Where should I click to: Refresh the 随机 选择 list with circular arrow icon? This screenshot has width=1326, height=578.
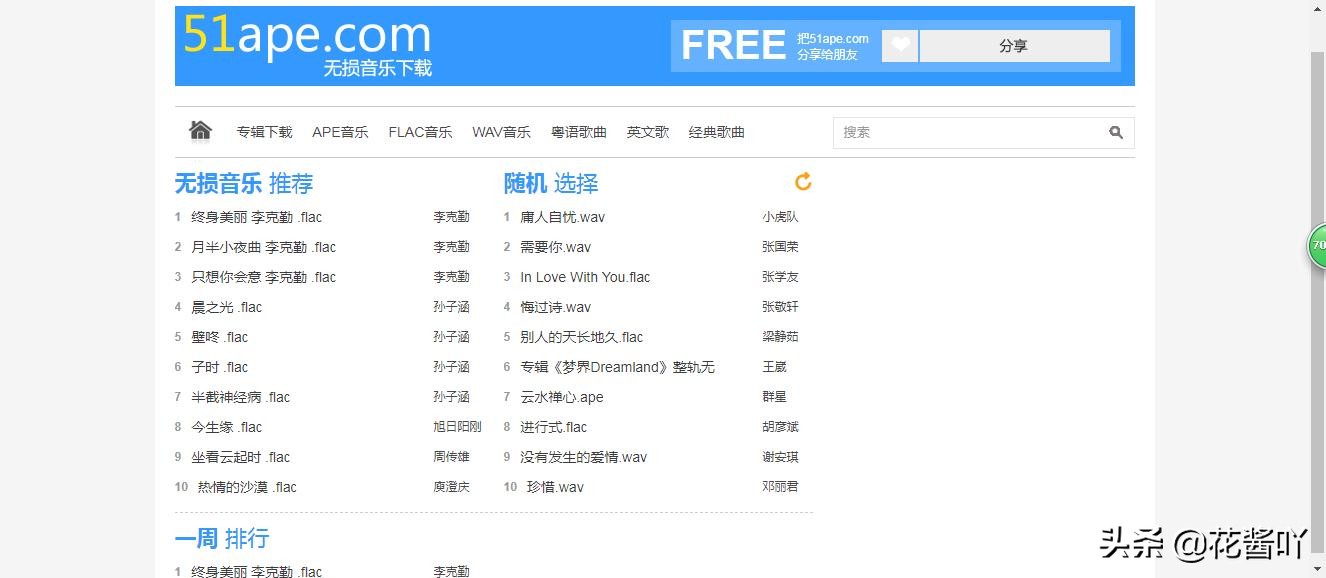coord(802,181)
